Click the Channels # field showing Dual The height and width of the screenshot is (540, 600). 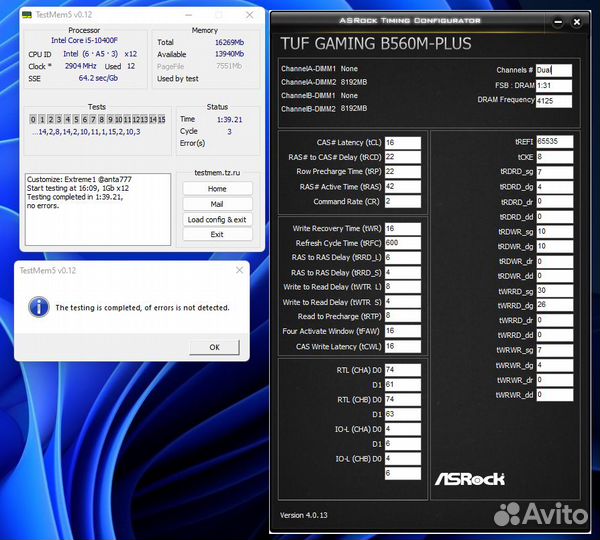pos(554,70)
